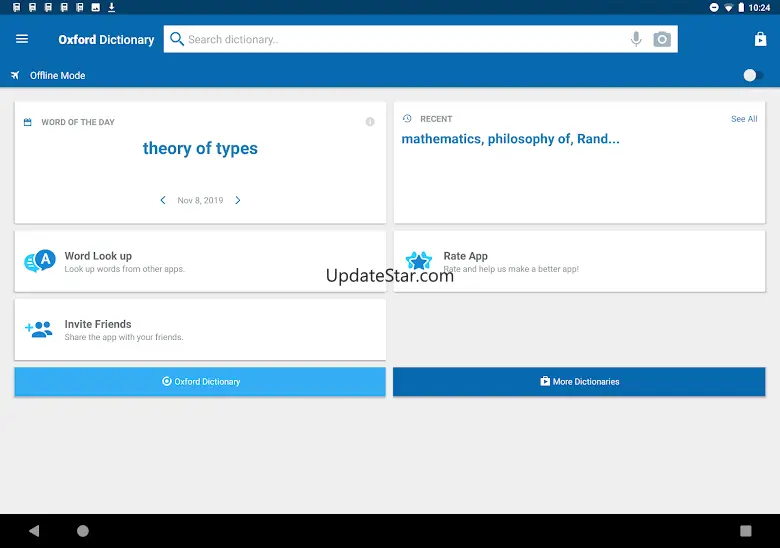Image resolution: width=780 pixels, height=548 pixels.
Task: Click the search magnifier icon
Action: click(x=177, y=39)
